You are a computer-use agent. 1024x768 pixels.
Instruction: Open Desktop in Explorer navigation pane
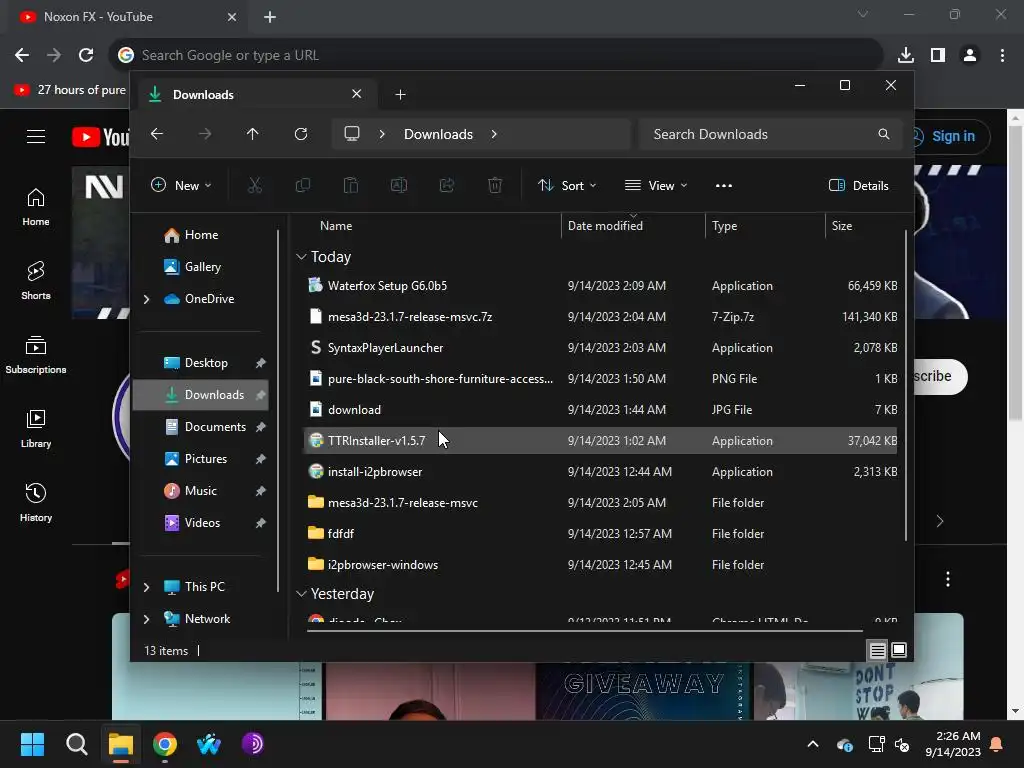point(206,363)
